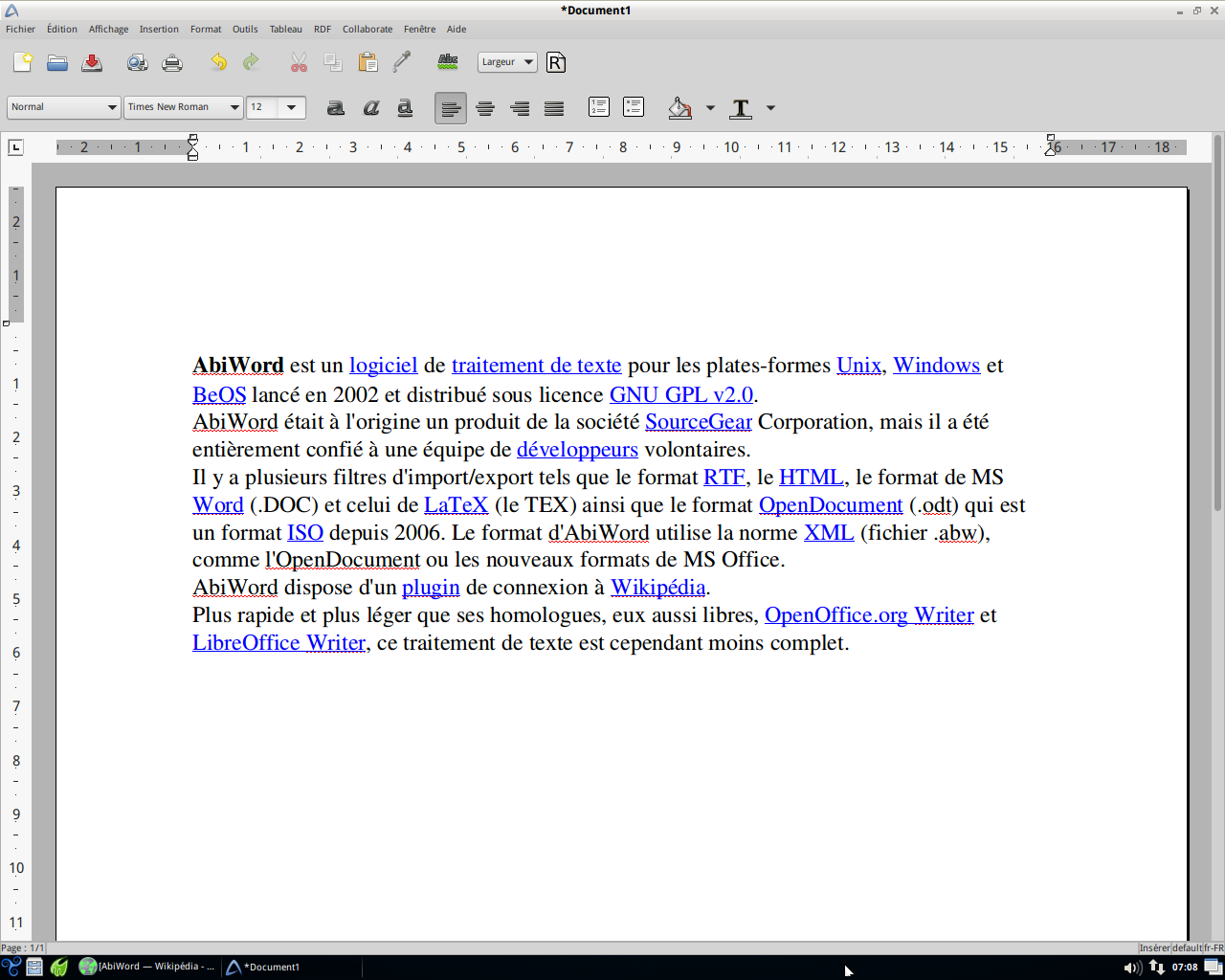Open the Fenêtre menu
Viewport: 1225px width, 980px height.
click(x=419, y=29)
